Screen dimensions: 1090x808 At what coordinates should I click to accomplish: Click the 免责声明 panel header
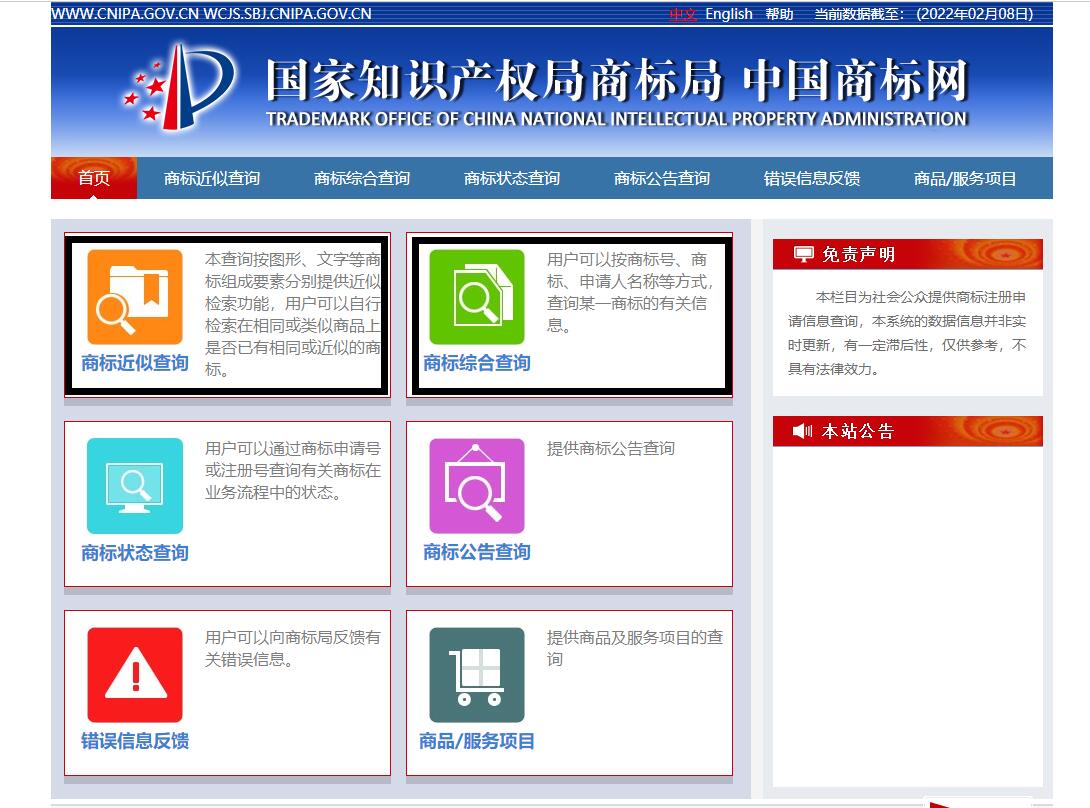pyautogui.click(x=908, y=254)
